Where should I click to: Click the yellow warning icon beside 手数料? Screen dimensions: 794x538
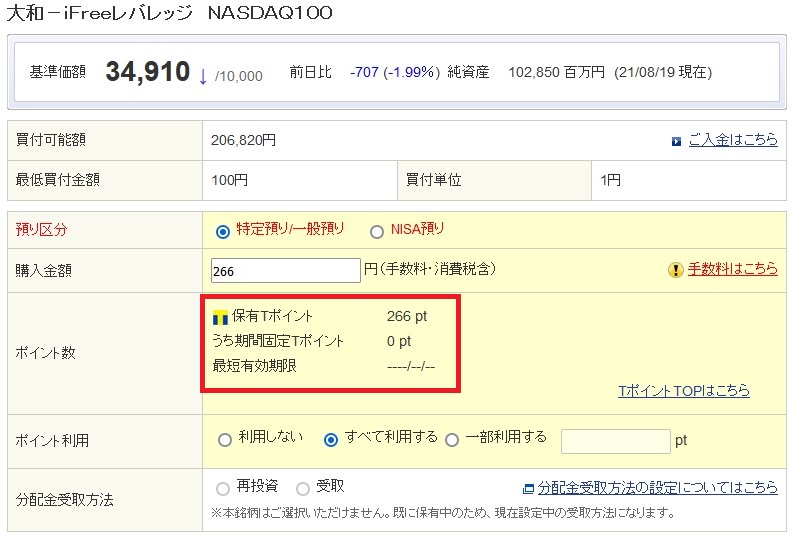[676, 270]
